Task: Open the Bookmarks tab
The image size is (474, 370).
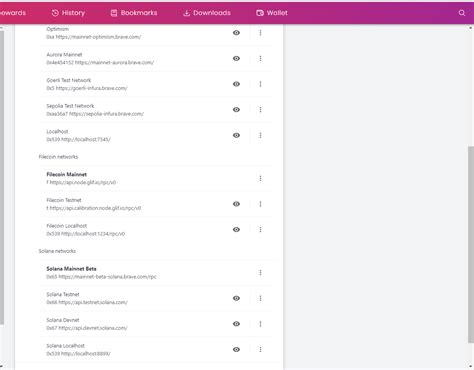Action: [x=134, y=13]
